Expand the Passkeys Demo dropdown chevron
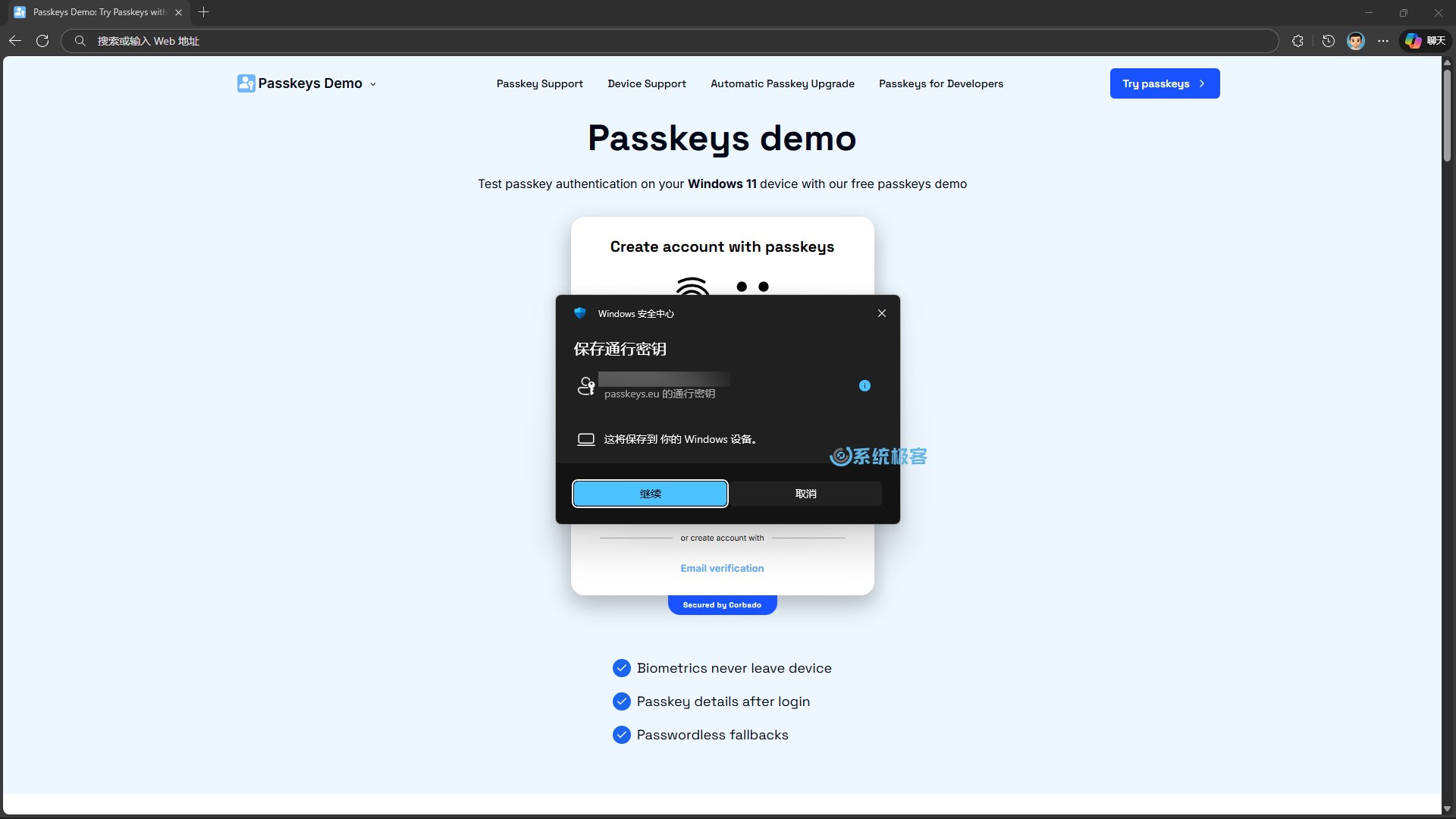 point(373,84)
